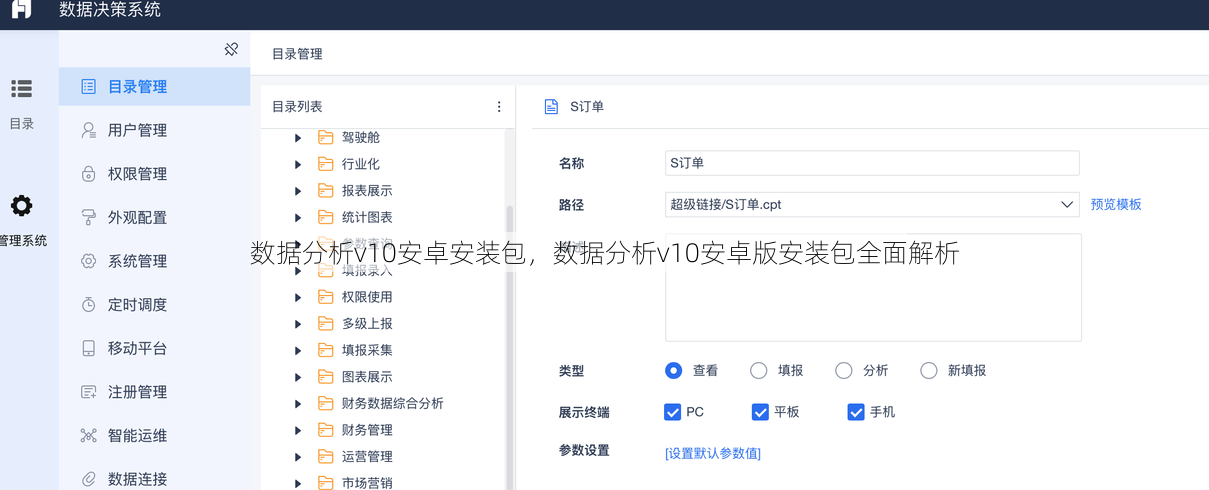This screenshot has width=1209, height=490.
Task: Select the 运营管理 tree item
Action: [x=367, y=456]
